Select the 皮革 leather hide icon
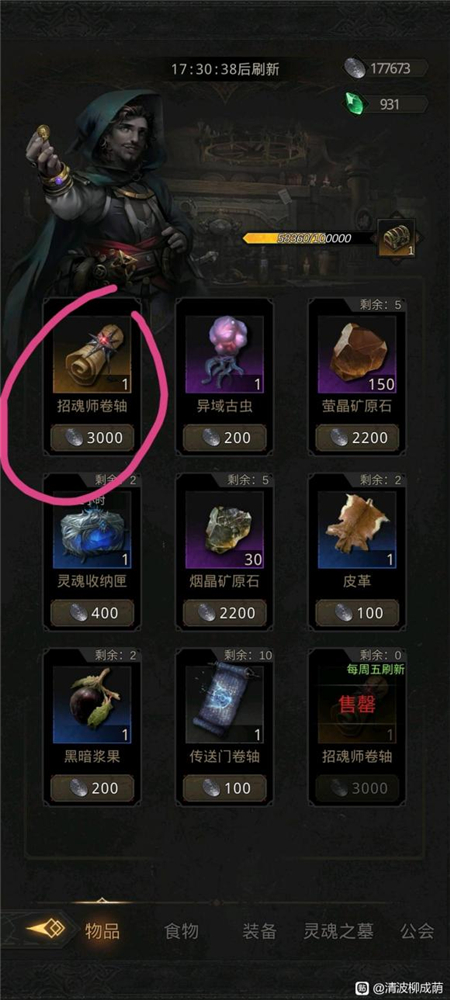This screenshot has height=1000, width=450. pos(357,529)
